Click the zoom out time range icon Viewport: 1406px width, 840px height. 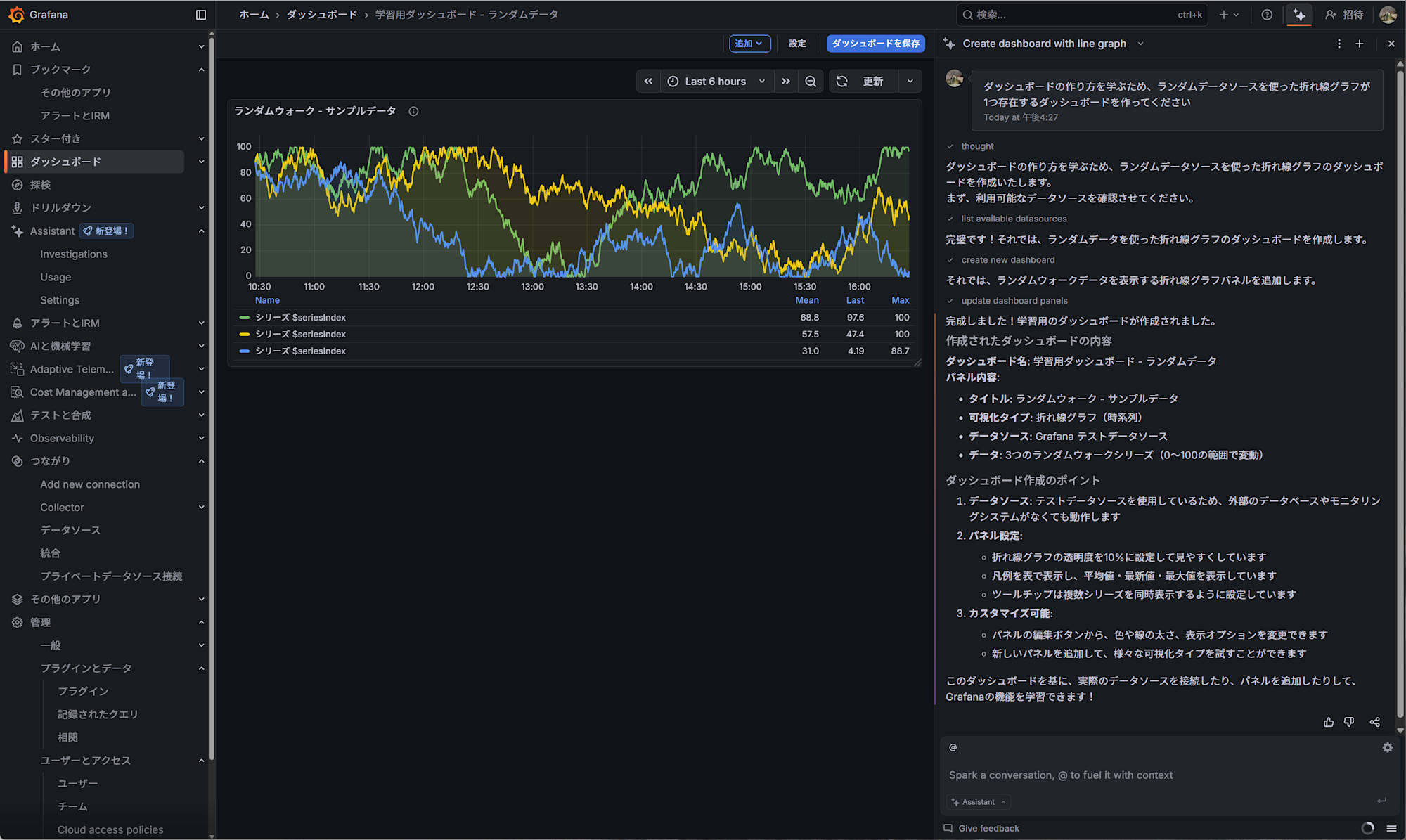811,82
